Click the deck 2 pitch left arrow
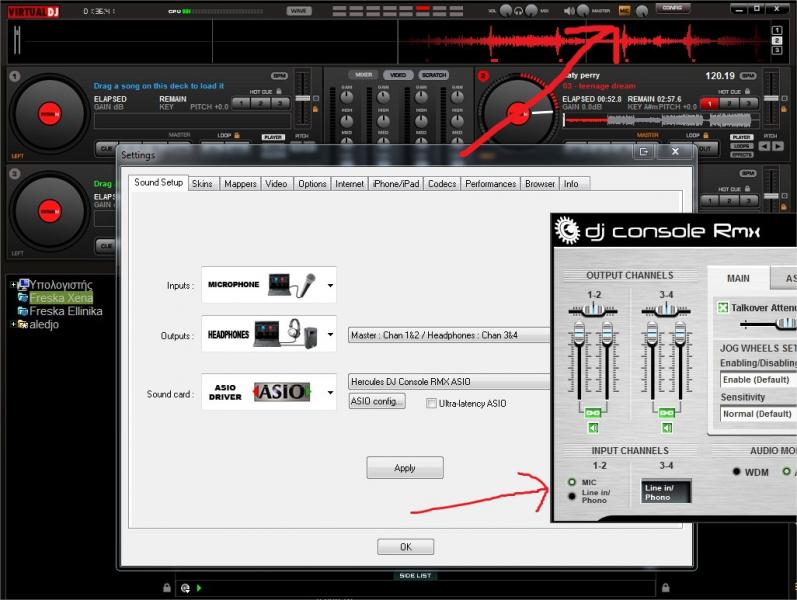Image resolution: width=797 pixels, height=600 pixels. (764, 146)
